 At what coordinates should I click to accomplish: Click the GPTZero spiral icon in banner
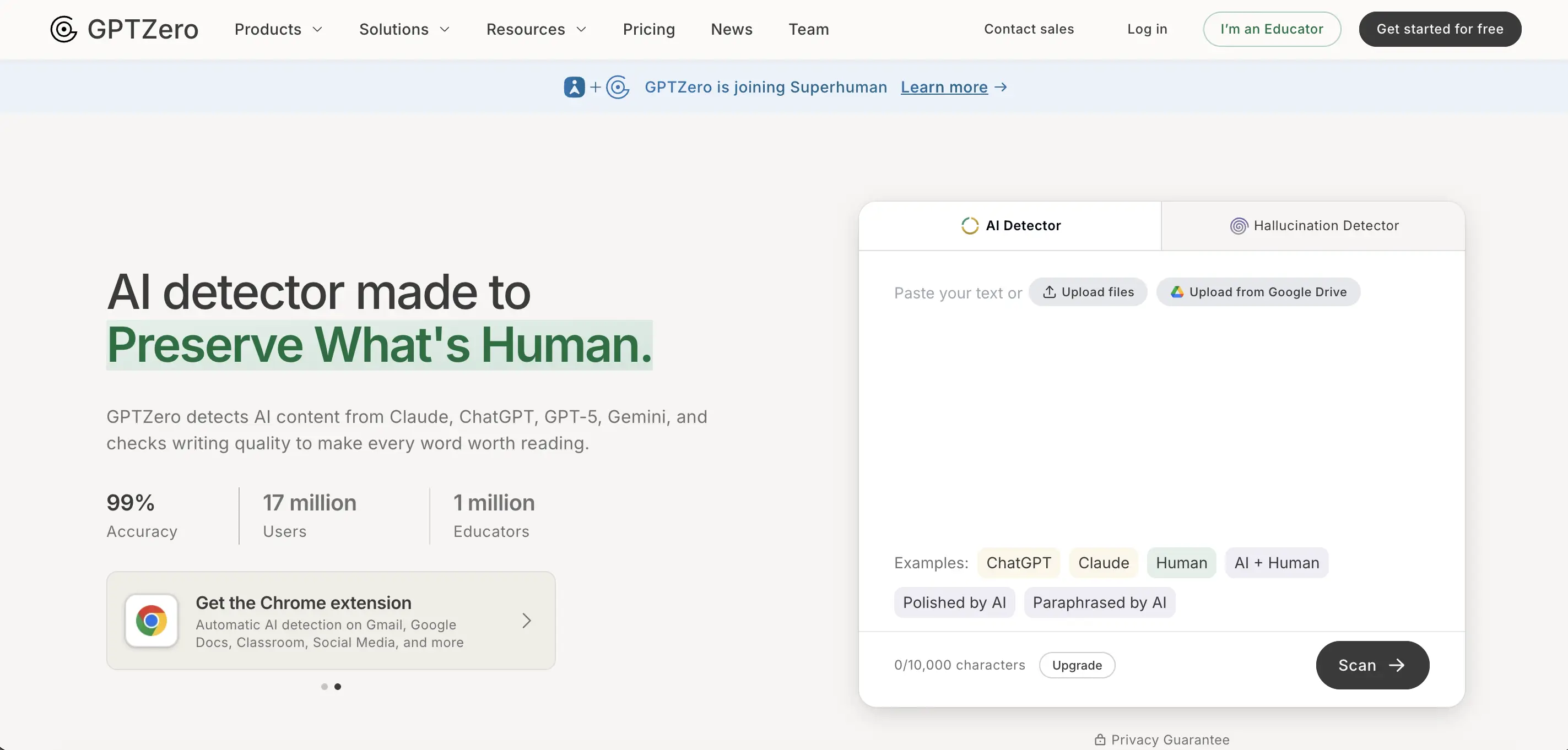618,87
